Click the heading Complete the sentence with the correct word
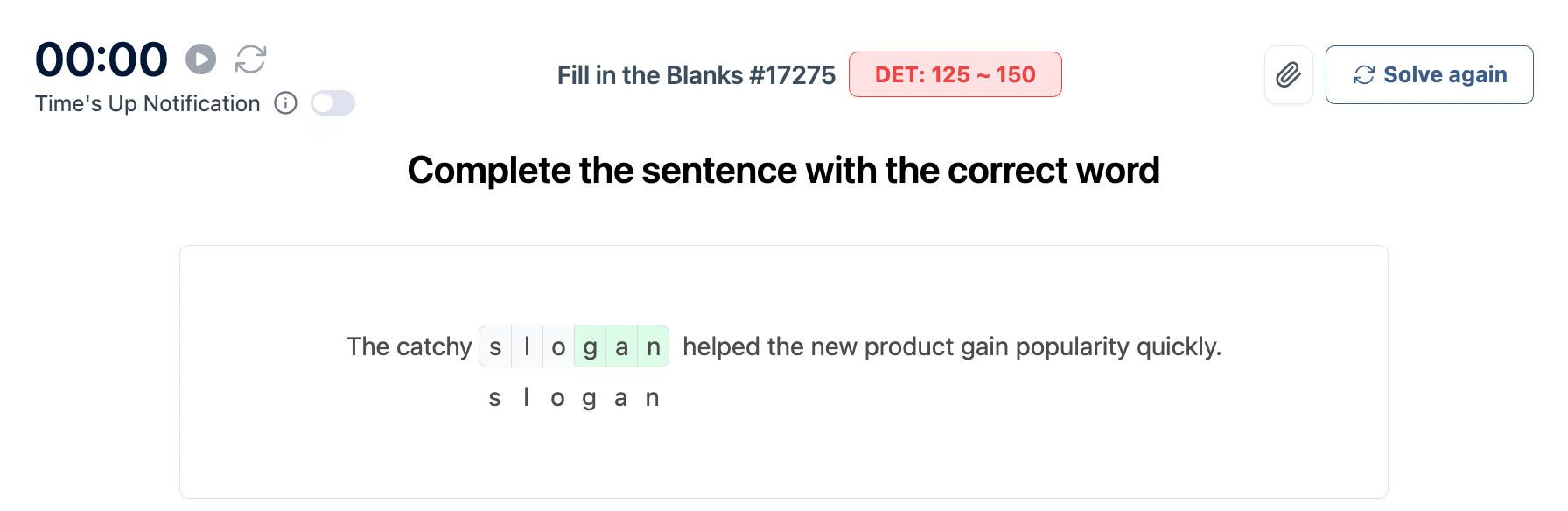The image size is (1568, 511). tap(783, 171)
